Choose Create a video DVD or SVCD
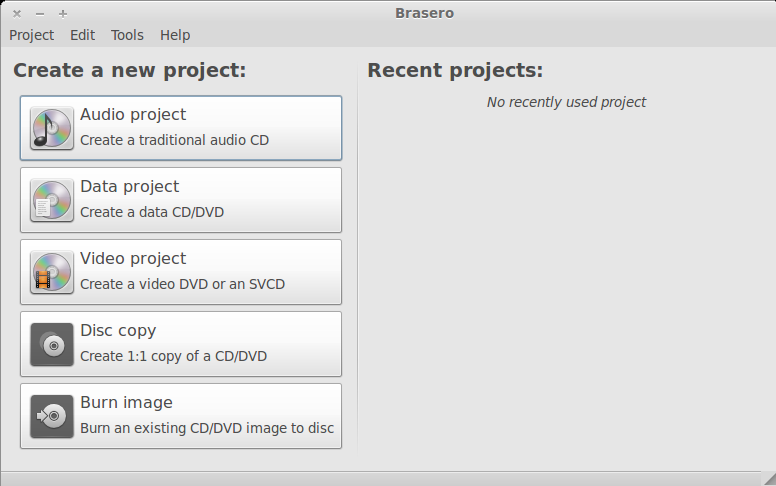 click(181, 272)
